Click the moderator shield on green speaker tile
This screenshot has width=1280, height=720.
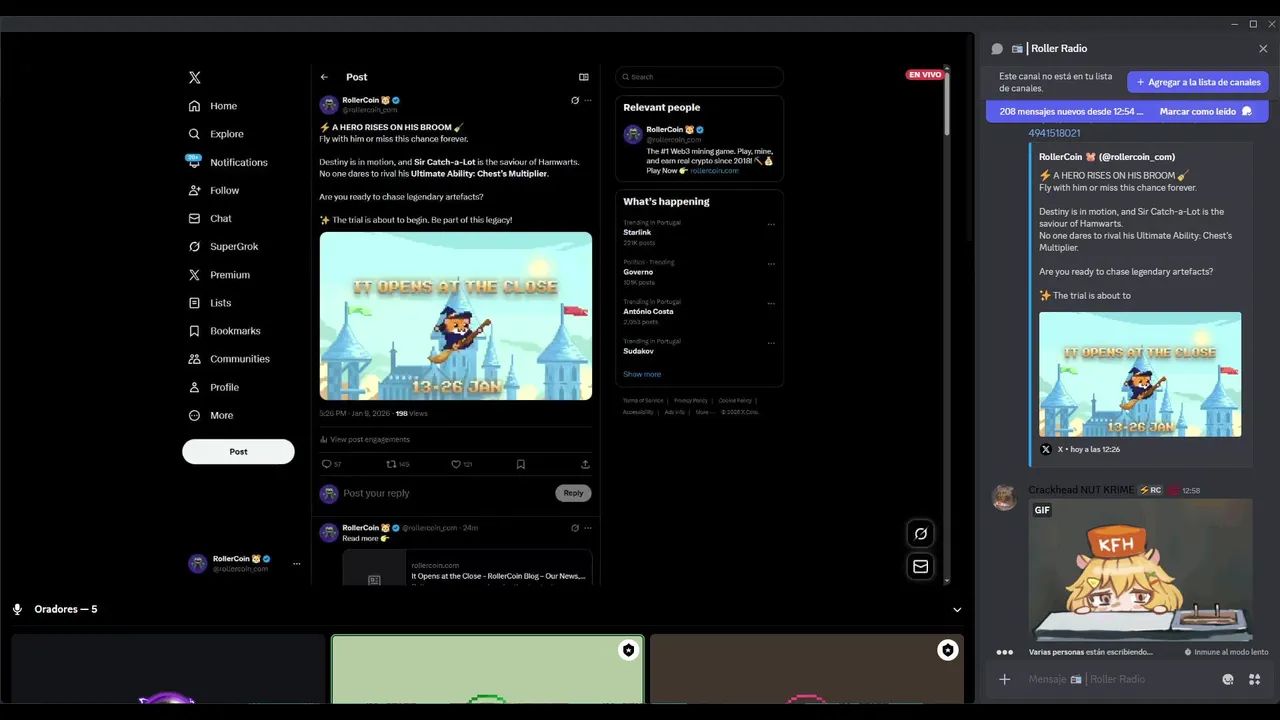pos(628,650)
